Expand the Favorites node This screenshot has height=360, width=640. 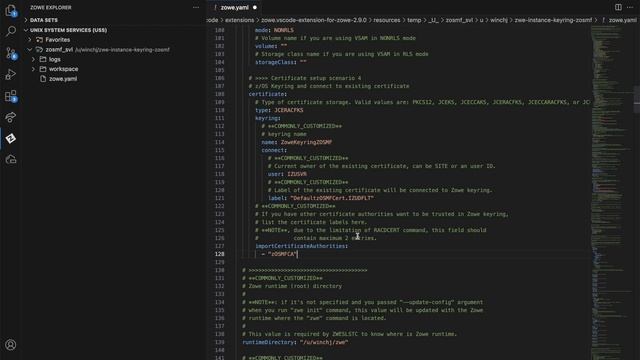point(30,40)
